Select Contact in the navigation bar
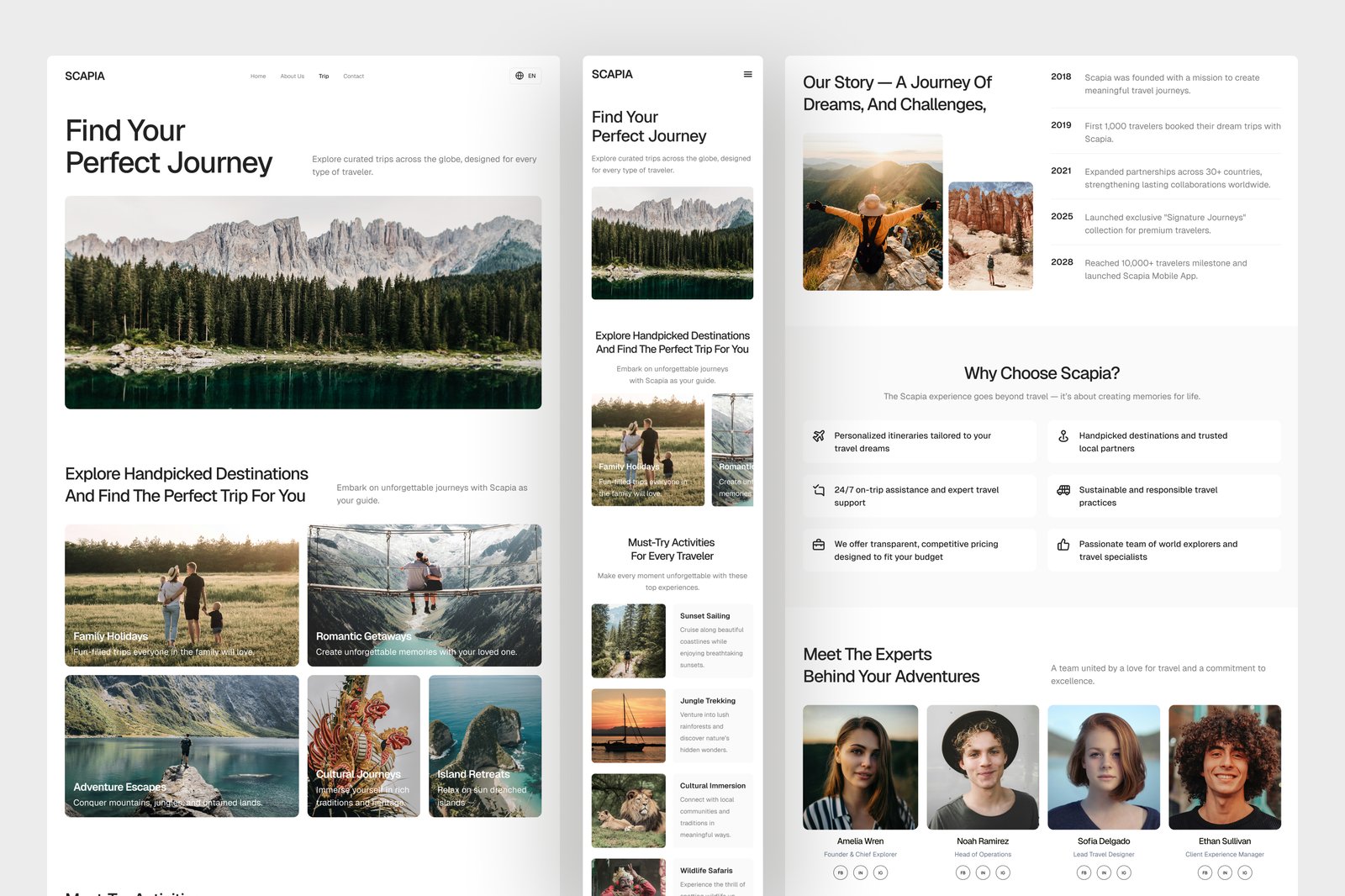The image size is (1345, 896). pos(353,76)
